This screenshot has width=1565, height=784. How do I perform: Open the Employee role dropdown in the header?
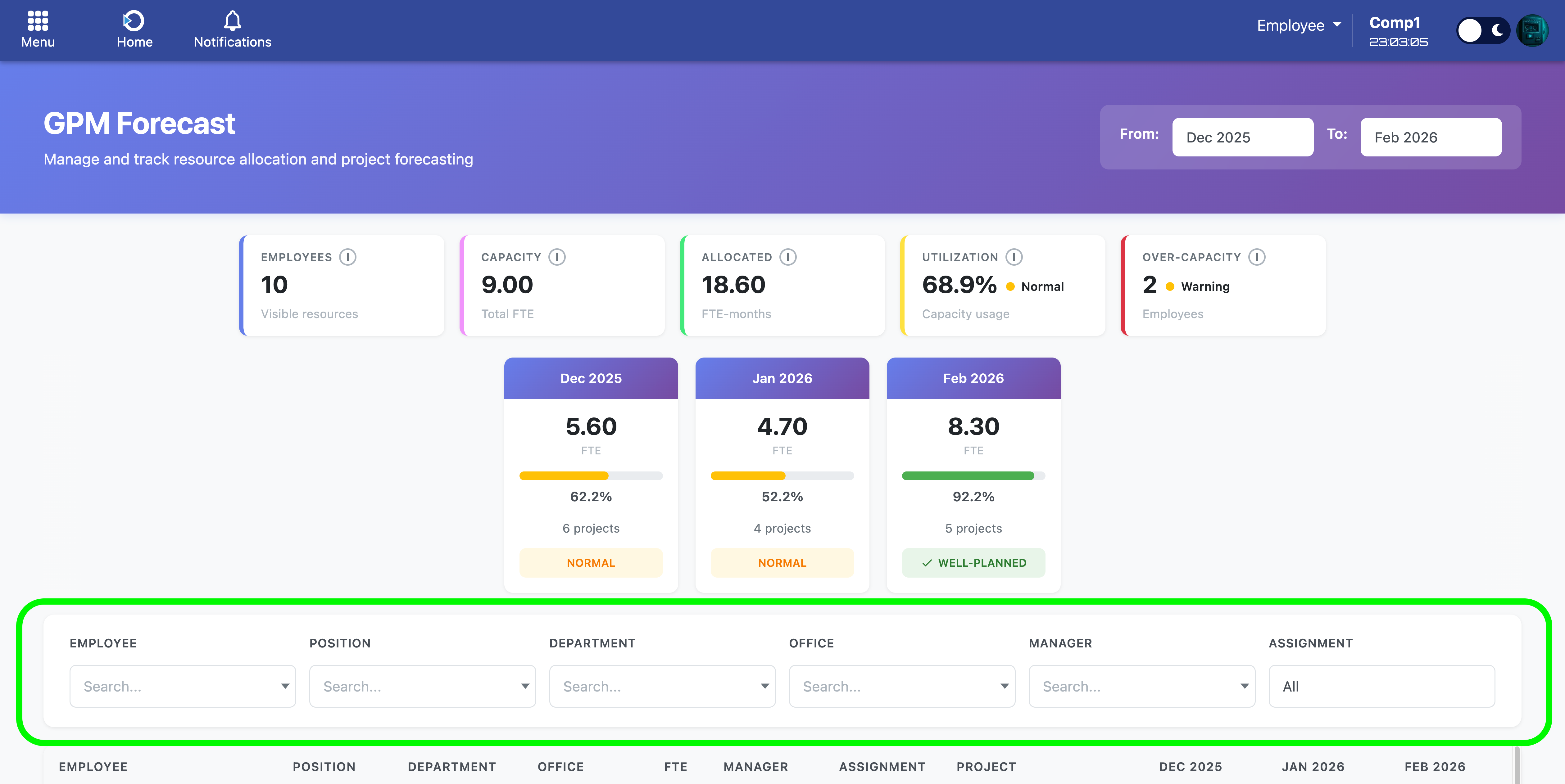click(x=1298, y=25)
